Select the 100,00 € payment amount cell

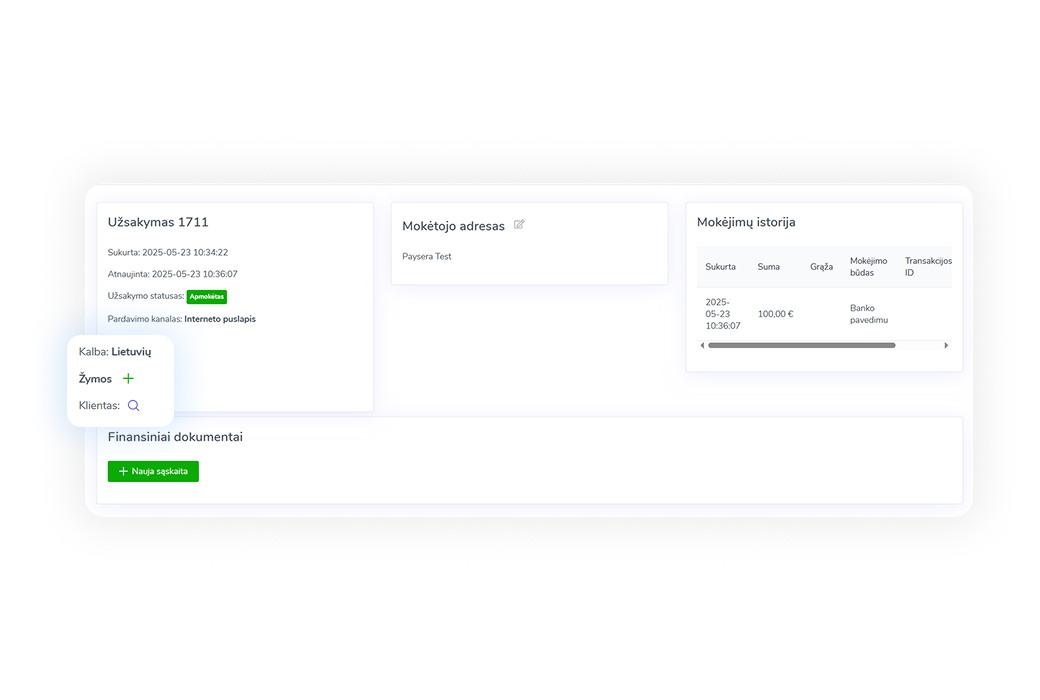tap(775, 314)
